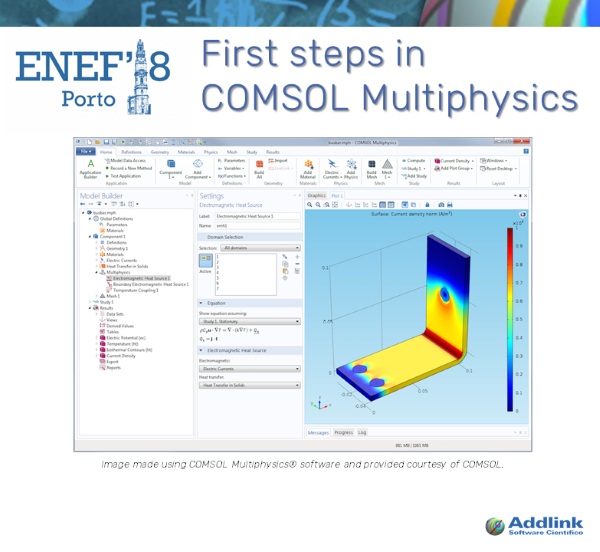Open the Heat transfer dropdown
Image resolution: width=600 pixels, height=552 pixels.
coord(248,384)
